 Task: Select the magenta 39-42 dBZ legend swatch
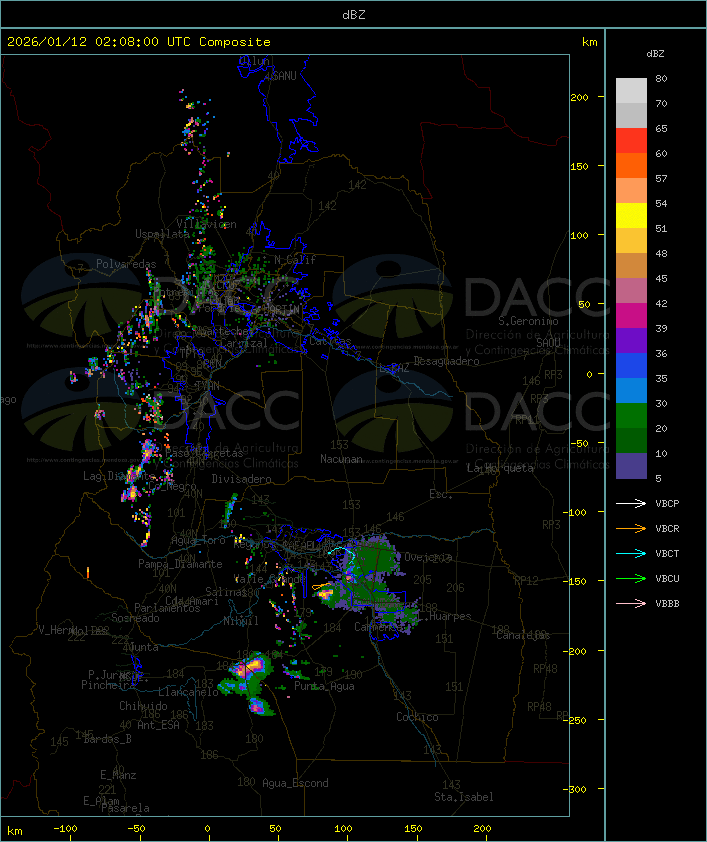click(x=631, y=316)
